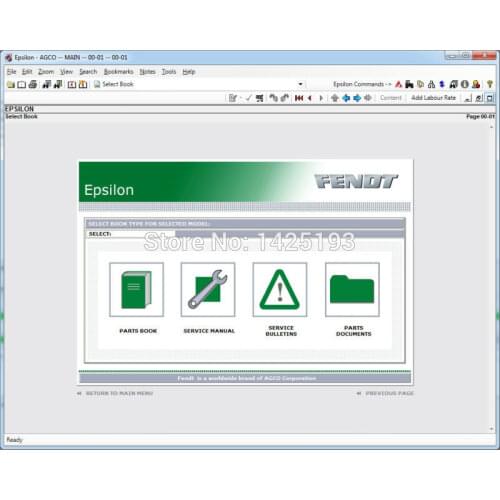Click the first binoculars search icon
This screenshot has height=500, width=500.
click(47, 84)
